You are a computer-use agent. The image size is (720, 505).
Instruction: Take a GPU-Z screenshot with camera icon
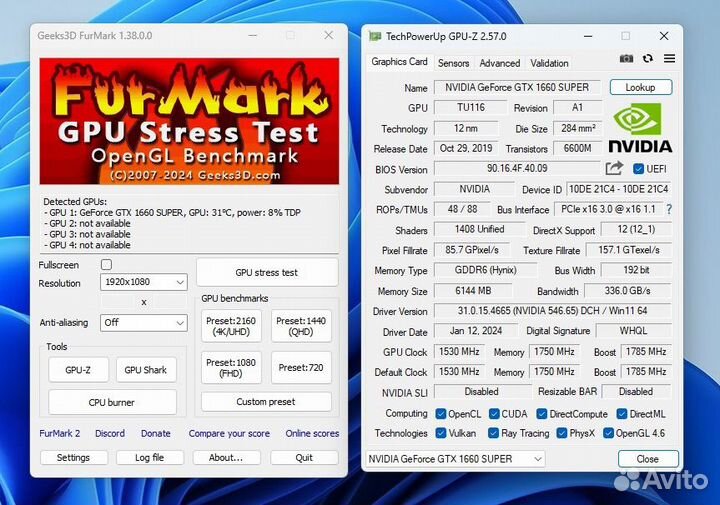(x=626, y=59)
